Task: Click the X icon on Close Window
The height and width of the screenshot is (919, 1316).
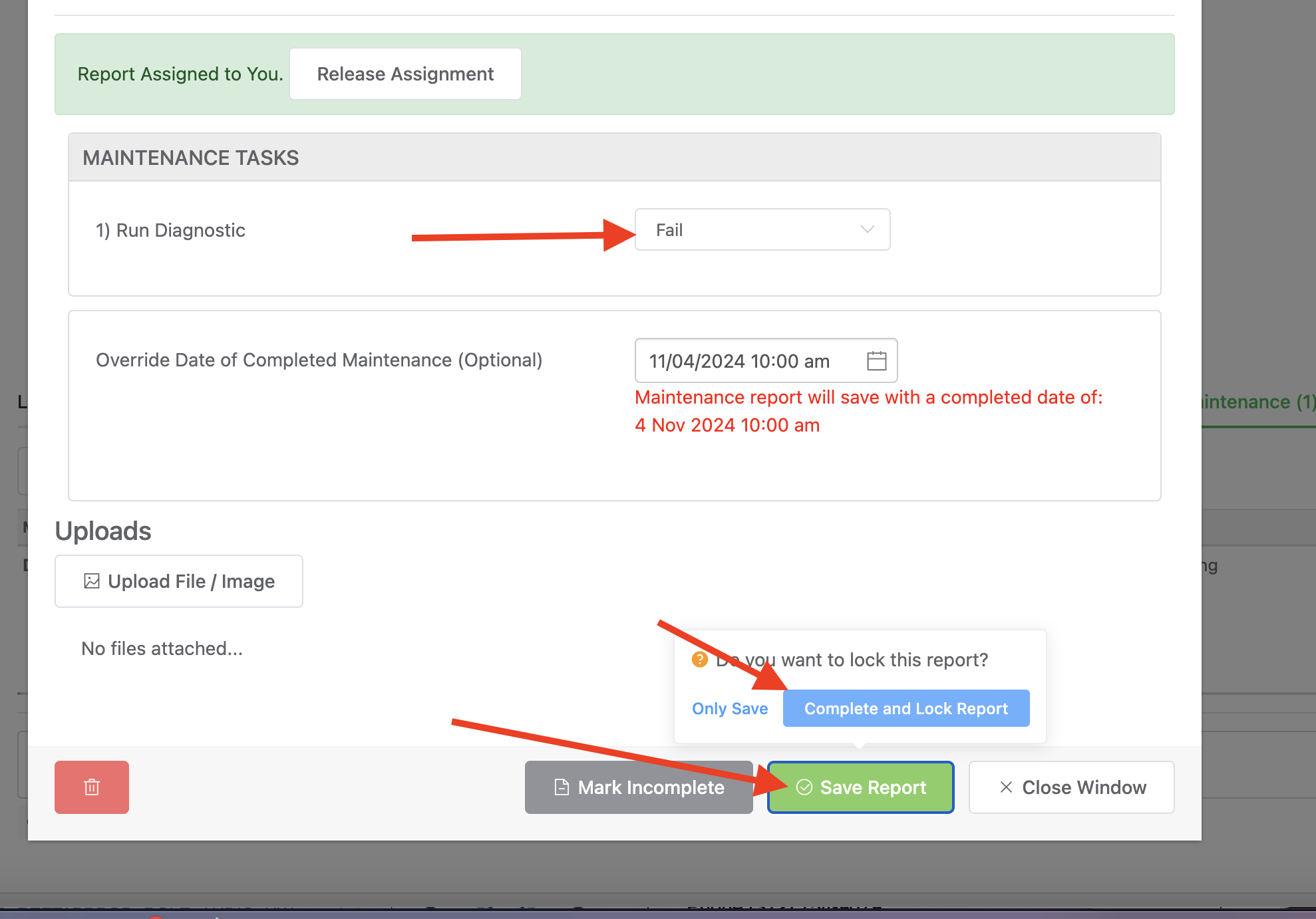Action: [x=1005, y=787]
